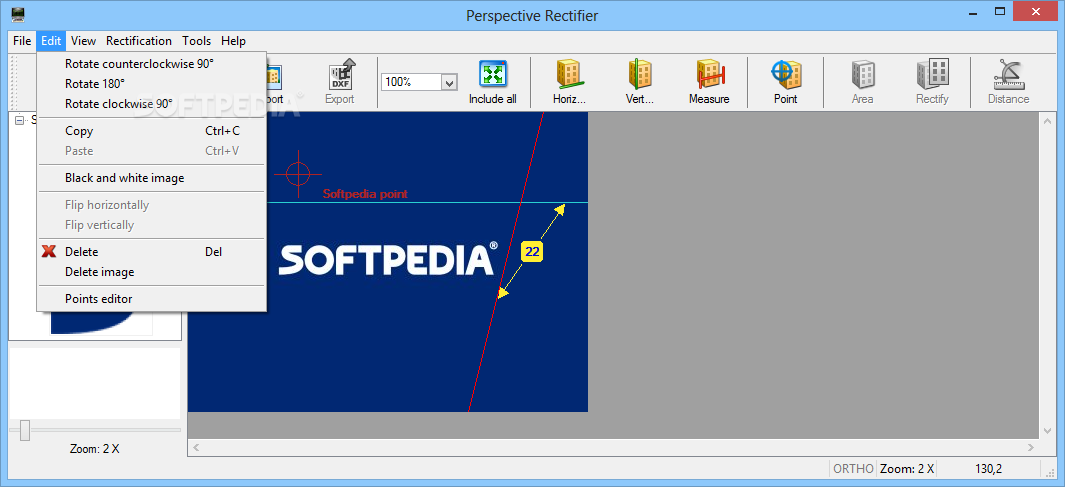The height and width of the screenshot is (487, 1065).
Task: Open the File menu
Action: 22,41
